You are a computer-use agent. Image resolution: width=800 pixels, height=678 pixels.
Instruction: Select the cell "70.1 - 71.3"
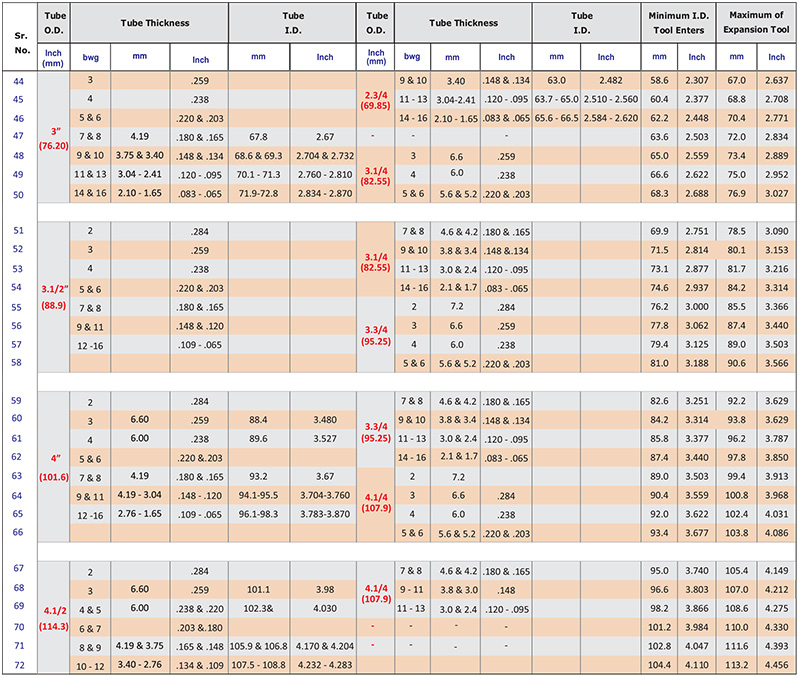(258, 175)
